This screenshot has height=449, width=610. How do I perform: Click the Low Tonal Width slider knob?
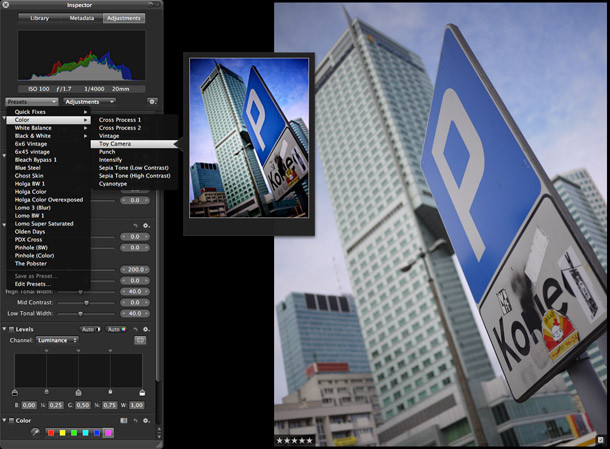tap(80, 314)
